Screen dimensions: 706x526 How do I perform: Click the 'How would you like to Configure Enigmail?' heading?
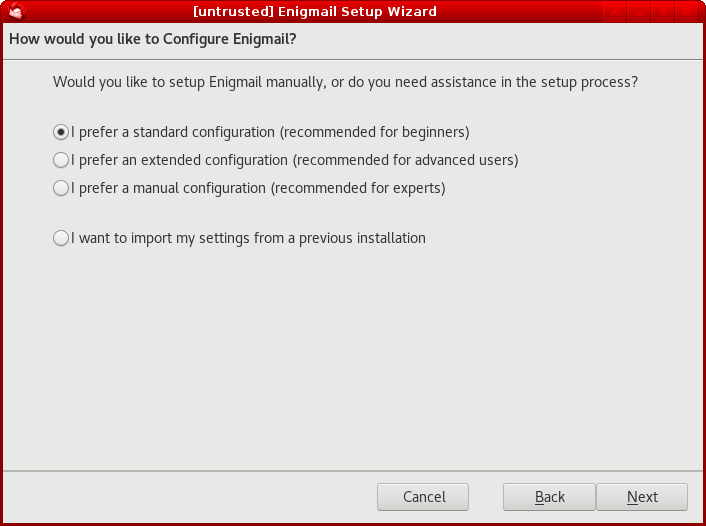pyautogui.click(x=153, y=39)
